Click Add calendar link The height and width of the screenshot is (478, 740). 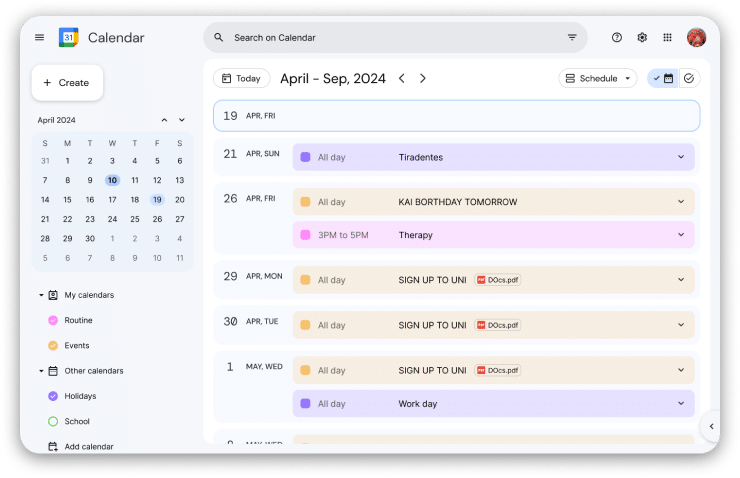pos(89,446)
